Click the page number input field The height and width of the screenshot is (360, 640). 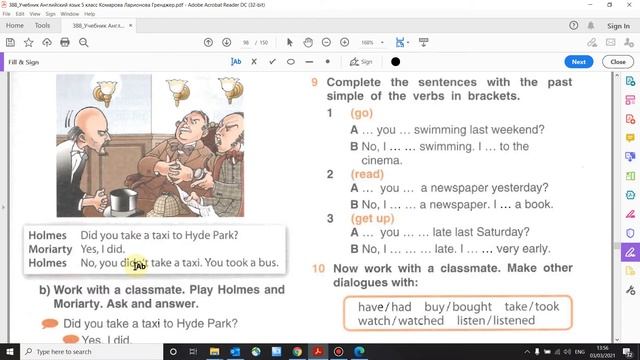tap(246, 42)
